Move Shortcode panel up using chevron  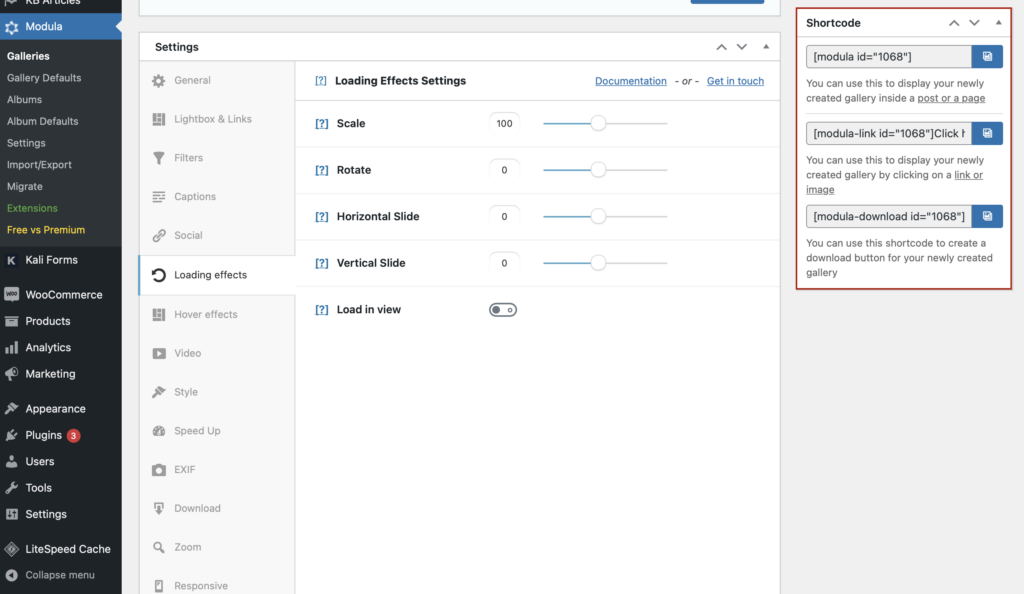coord(954,22)
